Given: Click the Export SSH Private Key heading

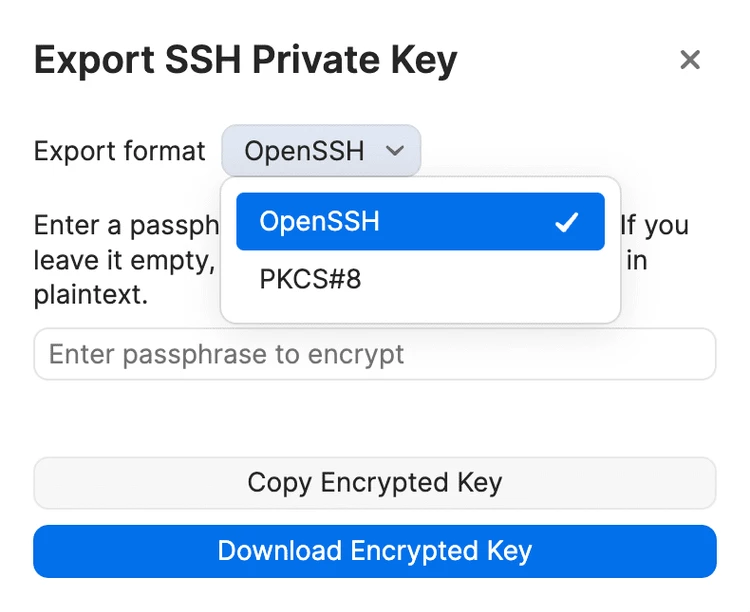Looking at the screenshot, I should pos(246,61).
